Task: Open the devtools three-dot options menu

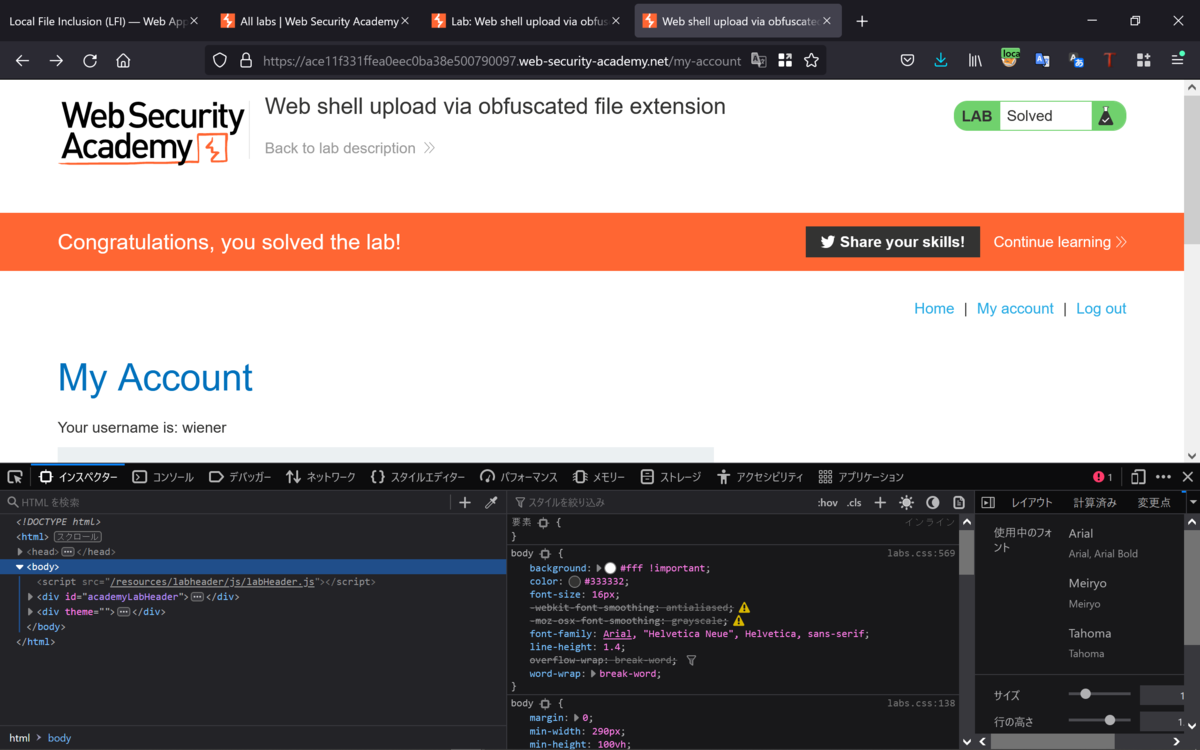Action: [1163, 477]
